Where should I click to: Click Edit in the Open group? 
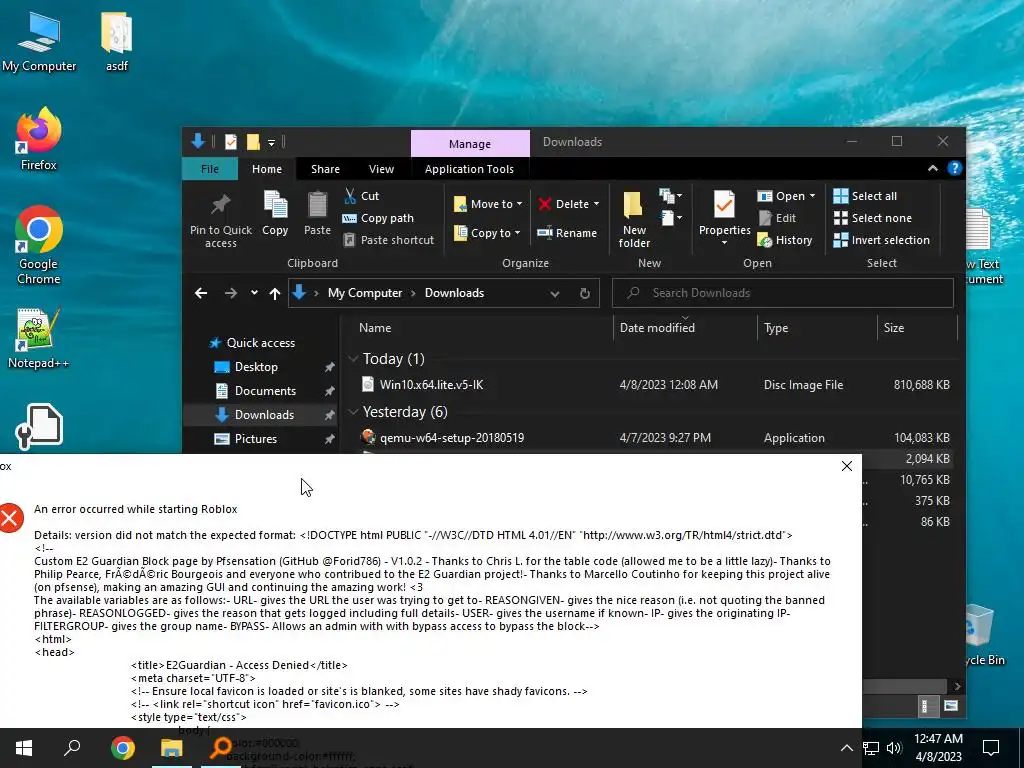tap(777, 218)
